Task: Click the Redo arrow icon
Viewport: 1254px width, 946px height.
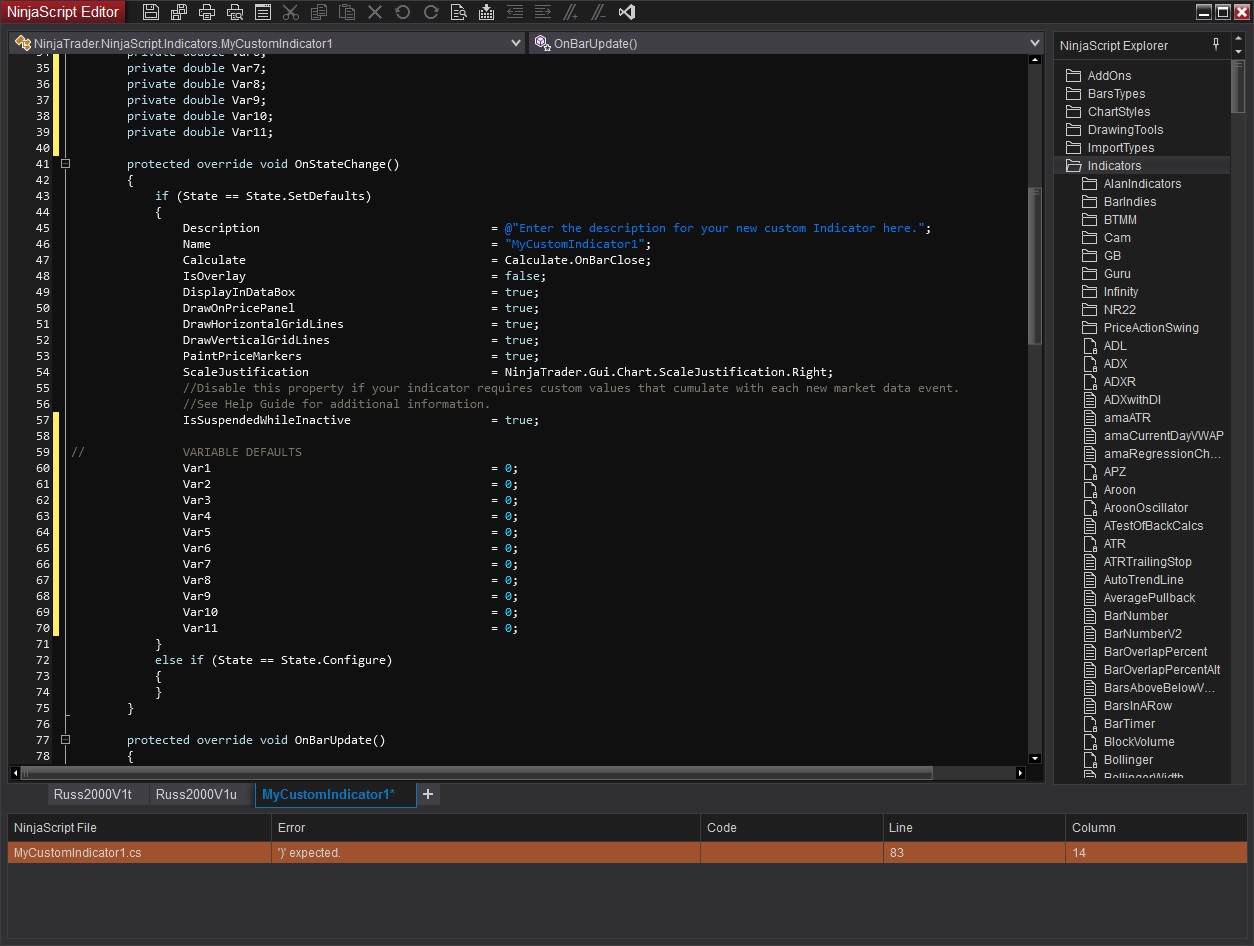Action: 431,13
